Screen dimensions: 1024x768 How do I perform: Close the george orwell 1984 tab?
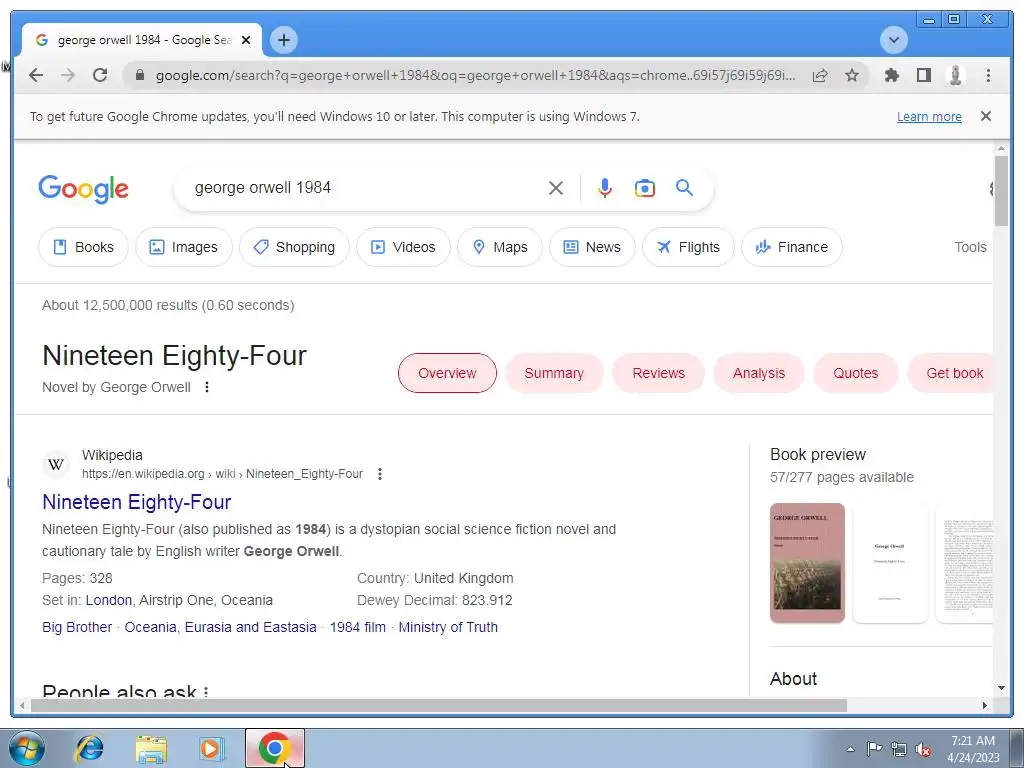[246, 40]
